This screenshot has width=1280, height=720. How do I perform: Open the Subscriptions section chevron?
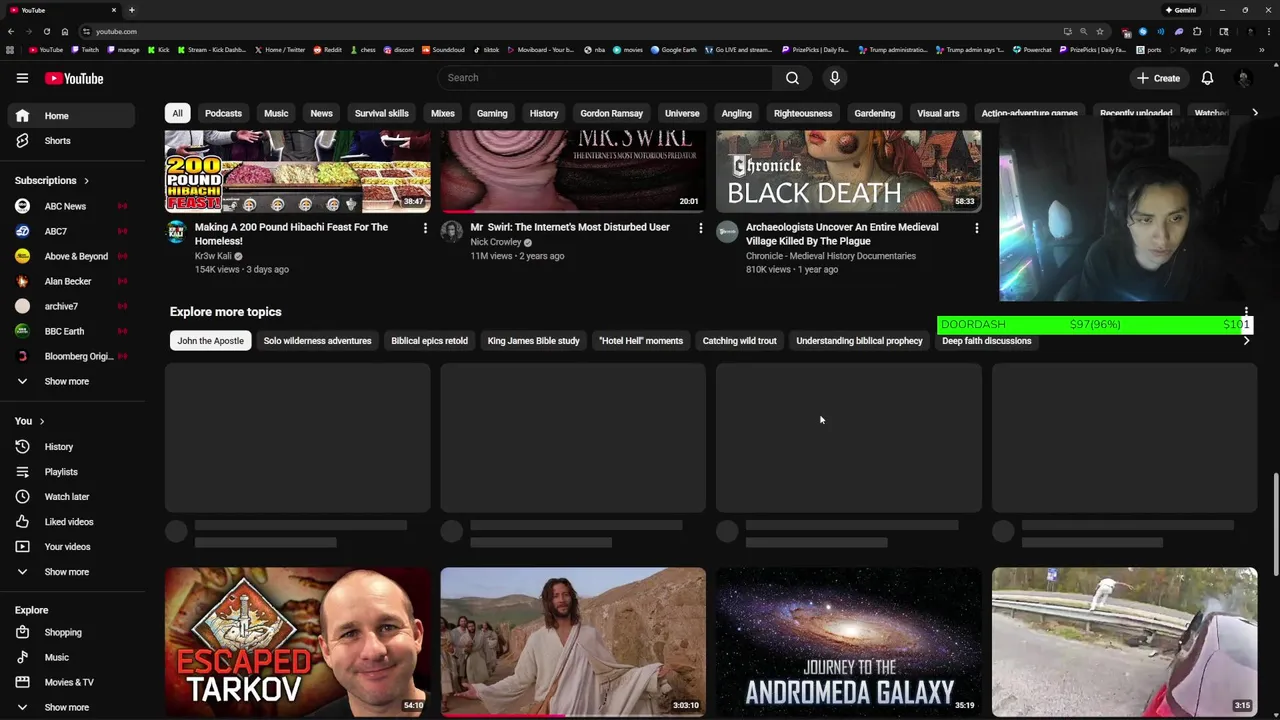point(86,181)
